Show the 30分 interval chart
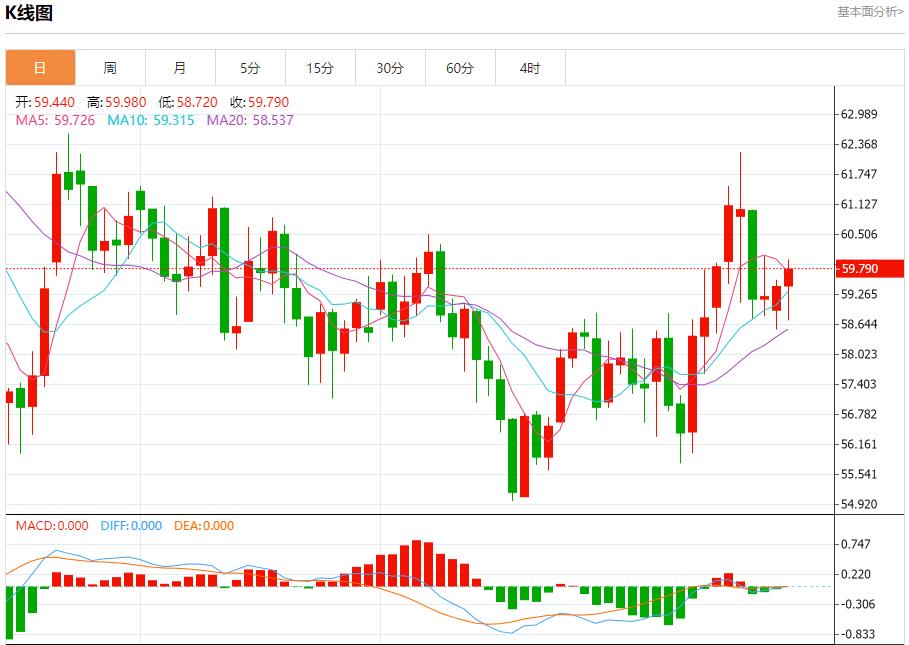 tap(390, 68)
